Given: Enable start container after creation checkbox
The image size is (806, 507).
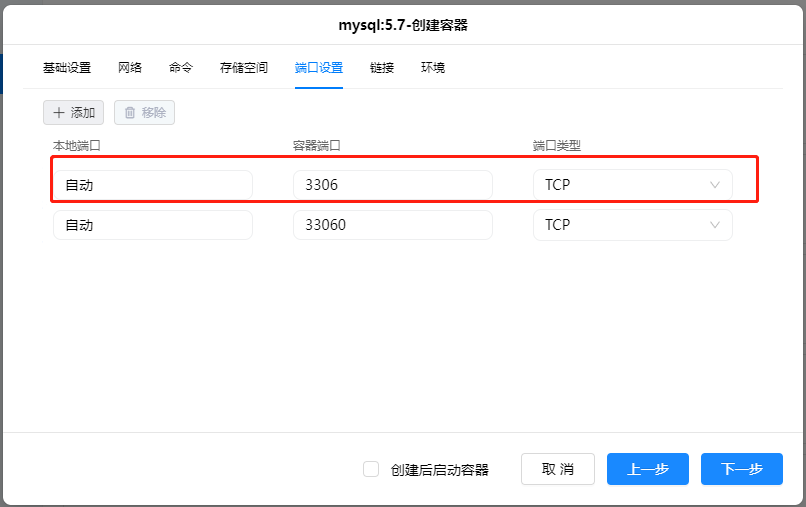Looking at the screenshot, I should pyautogui.click(x=371, y=469).
